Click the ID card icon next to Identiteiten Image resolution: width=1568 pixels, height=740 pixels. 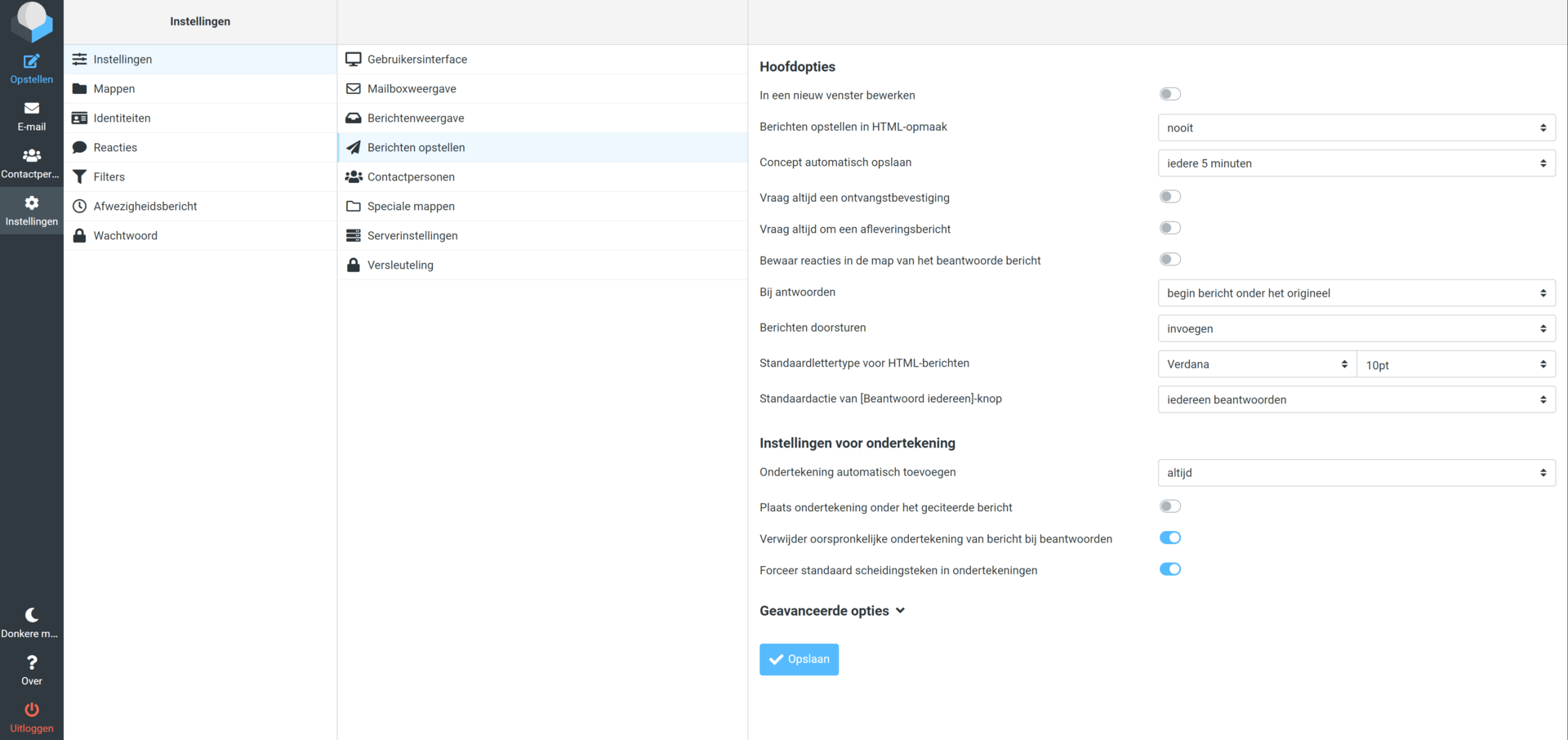79,118
